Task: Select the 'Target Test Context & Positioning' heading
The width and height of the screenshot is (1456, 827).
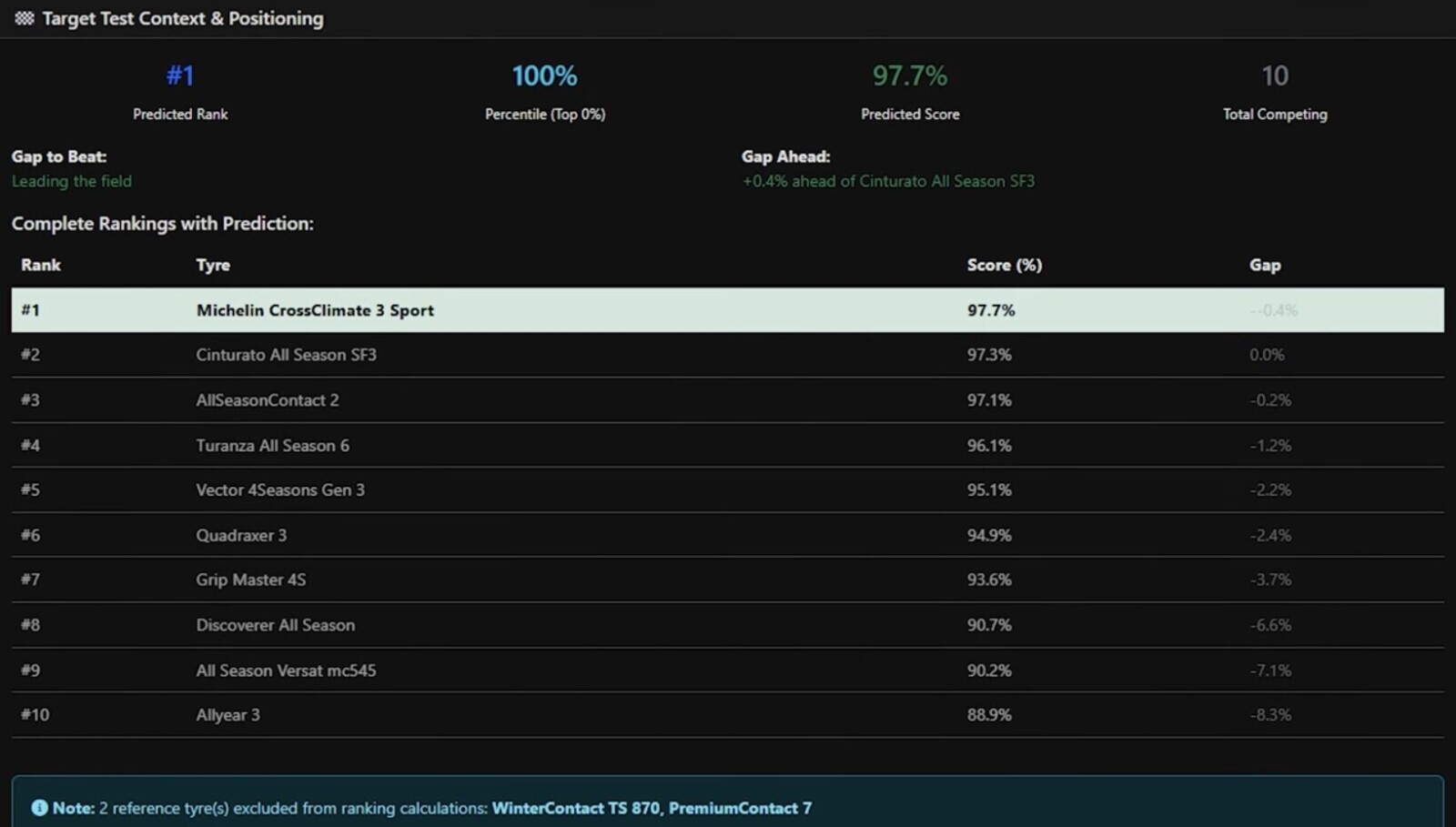Action: pos(183,18)
